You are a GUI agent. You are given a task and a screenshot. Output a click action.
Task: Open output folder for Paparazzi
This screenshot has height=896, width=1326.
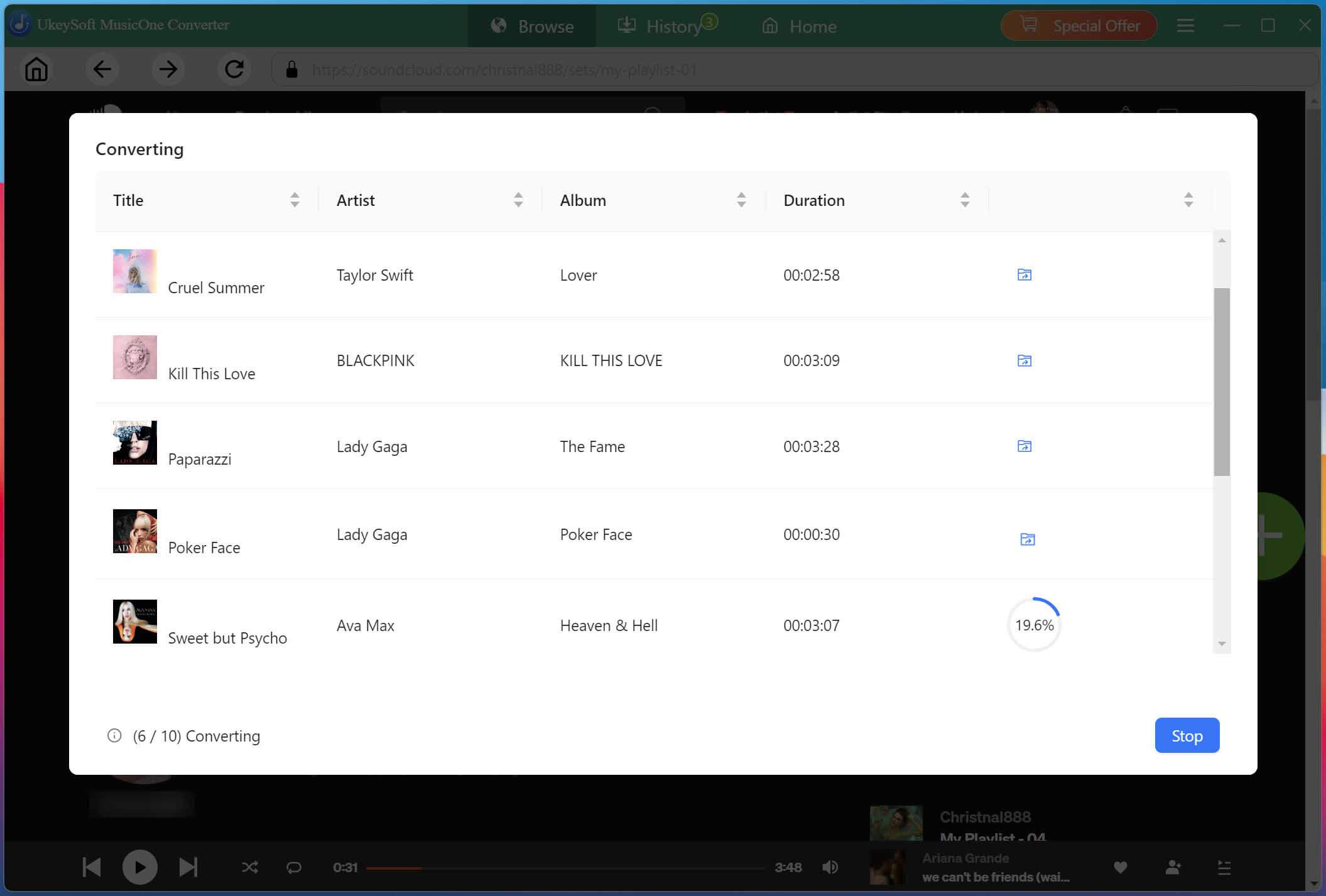[x=1024, y=446]
